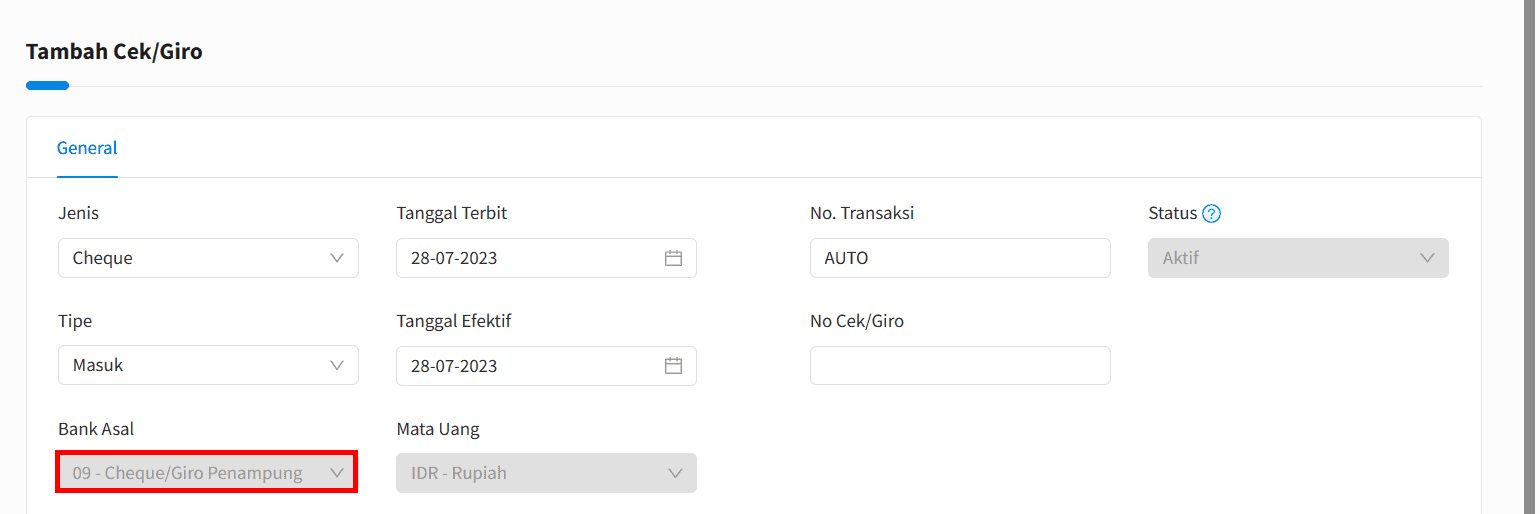
Task: Click the Status help question mark icon
Action: (1212, 213)
